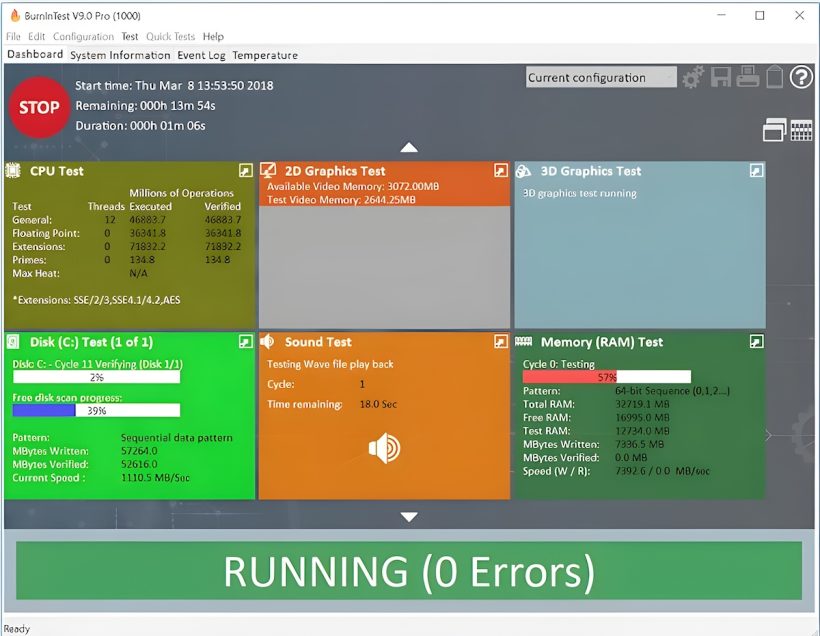Switch to the Temperature tab
The width and height of the screenshot is (820, 636).
coord(265,55)
